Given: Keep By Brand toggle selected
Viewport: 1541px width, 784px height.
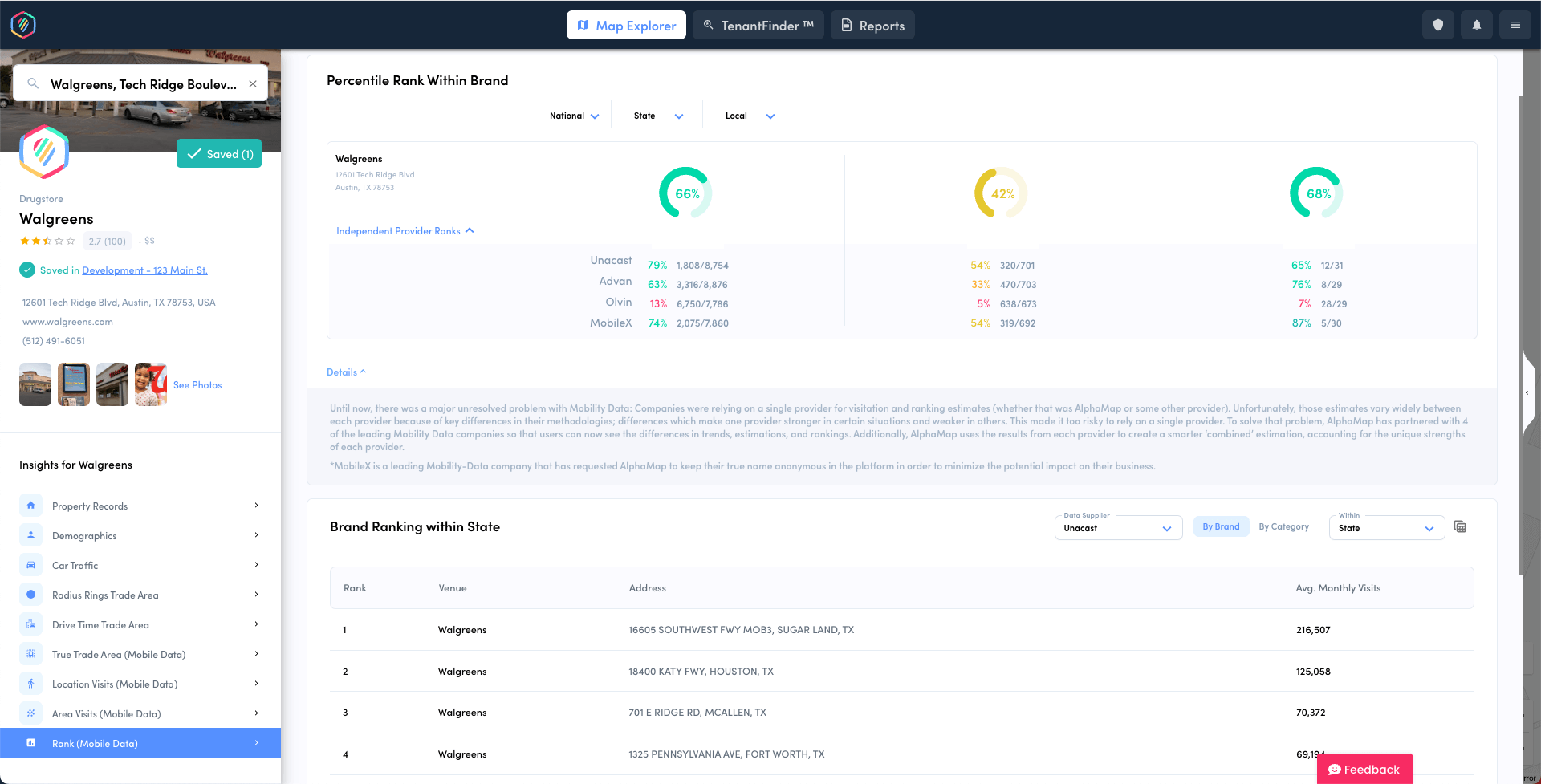Looking at the screenshot, I should pos(1221,526).
